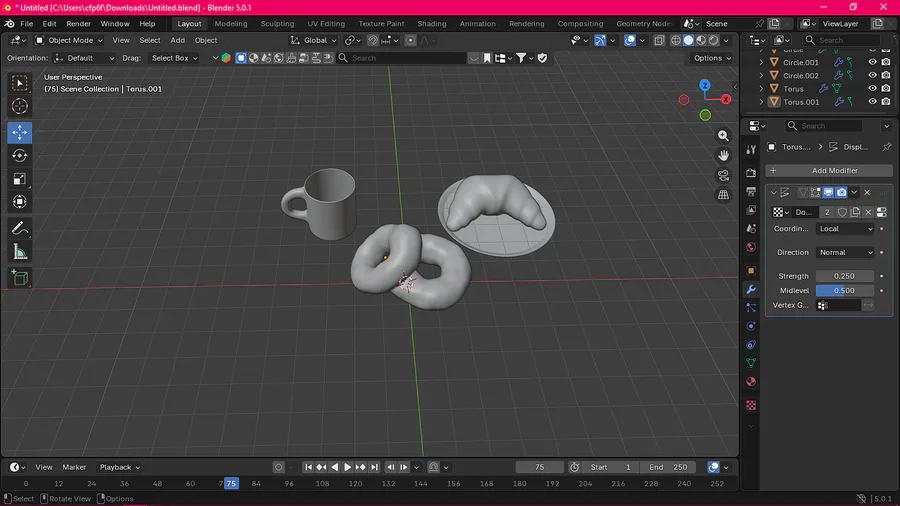Open the Direction Normal dropdown
The image size is (900, 506).
(x=845, y=252)
